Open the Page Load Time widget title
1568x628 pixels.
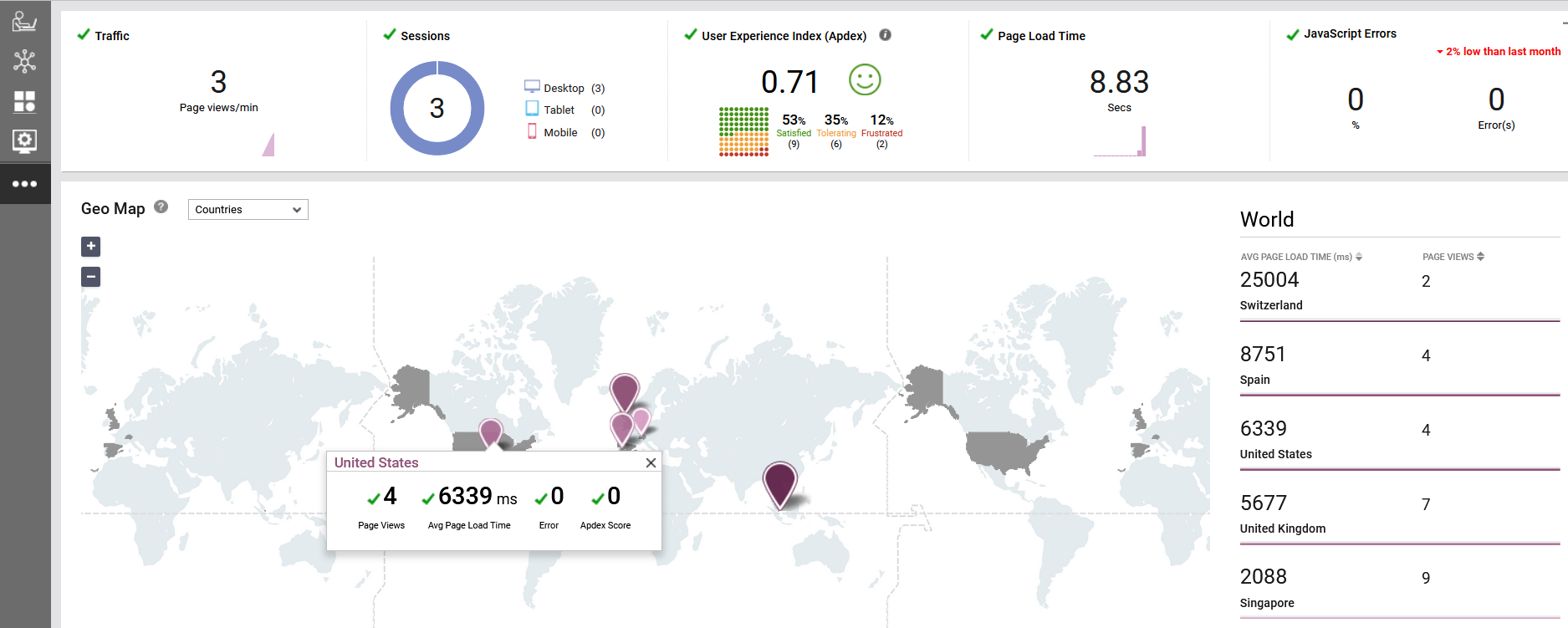pos(1041,36)
